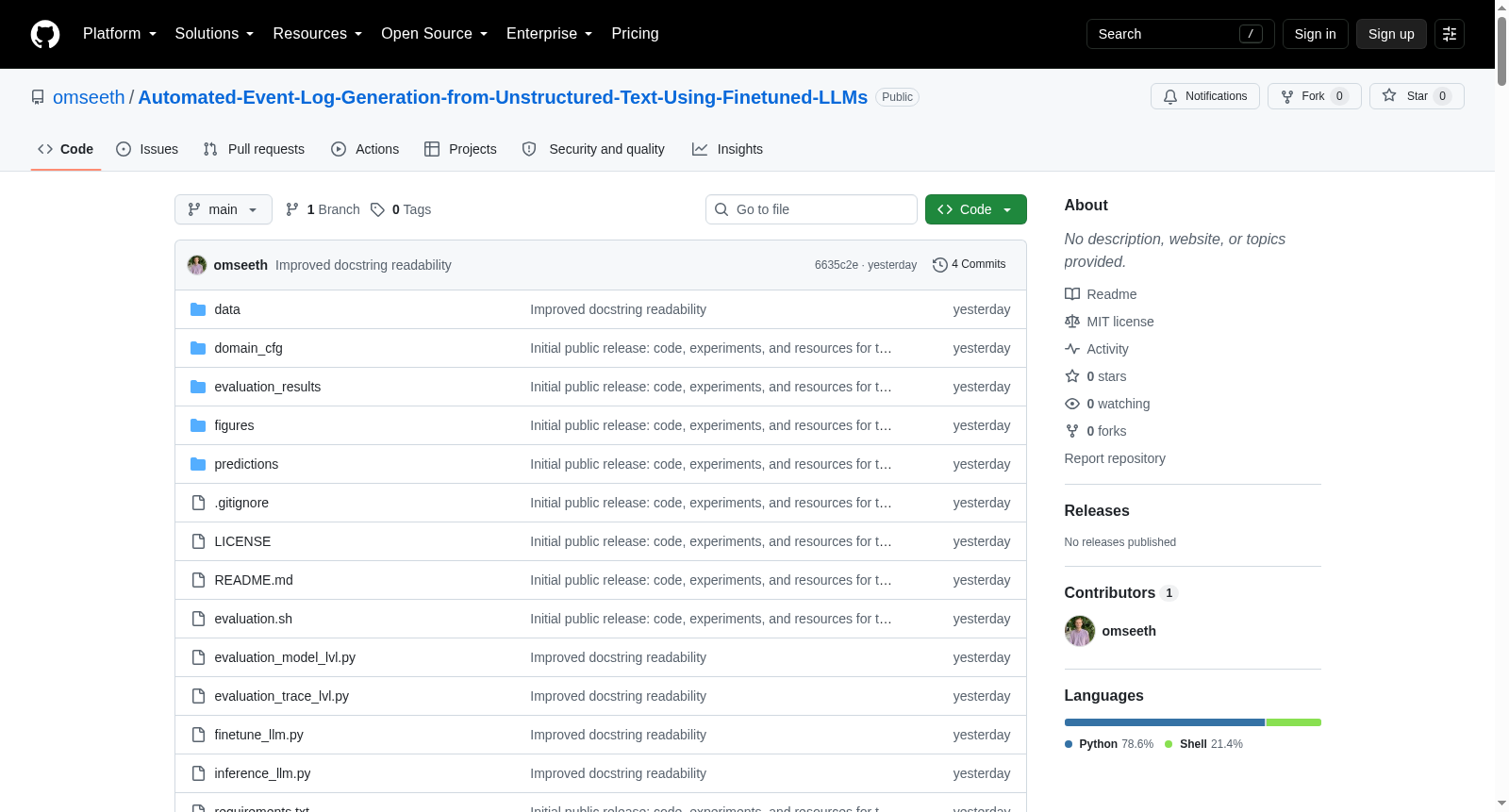Screen dimensions: 1509x812
Task: Click the Readme book icon
Action: [x=1072, y=294]
